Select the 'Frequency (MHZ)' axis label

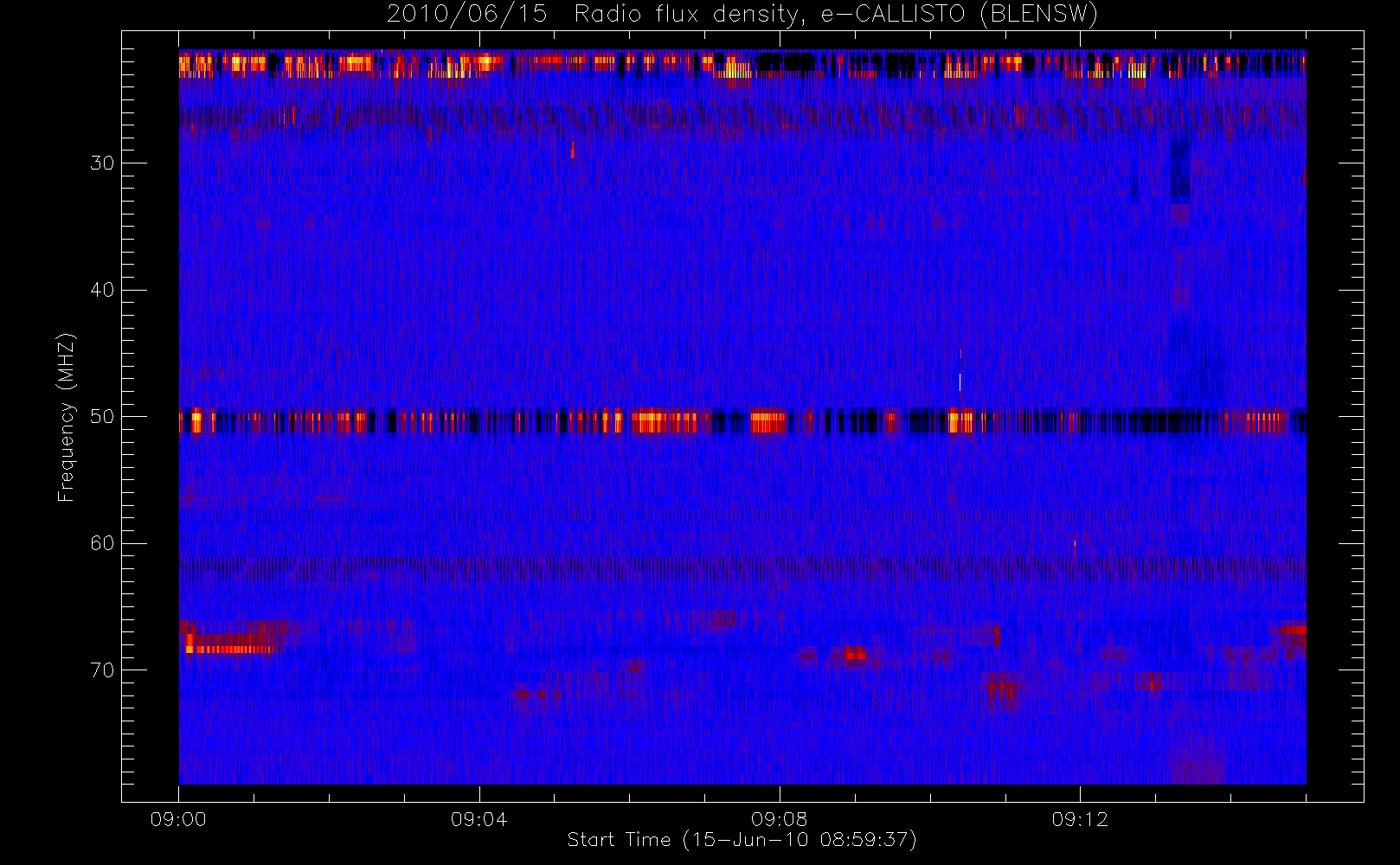coord(66,417)
